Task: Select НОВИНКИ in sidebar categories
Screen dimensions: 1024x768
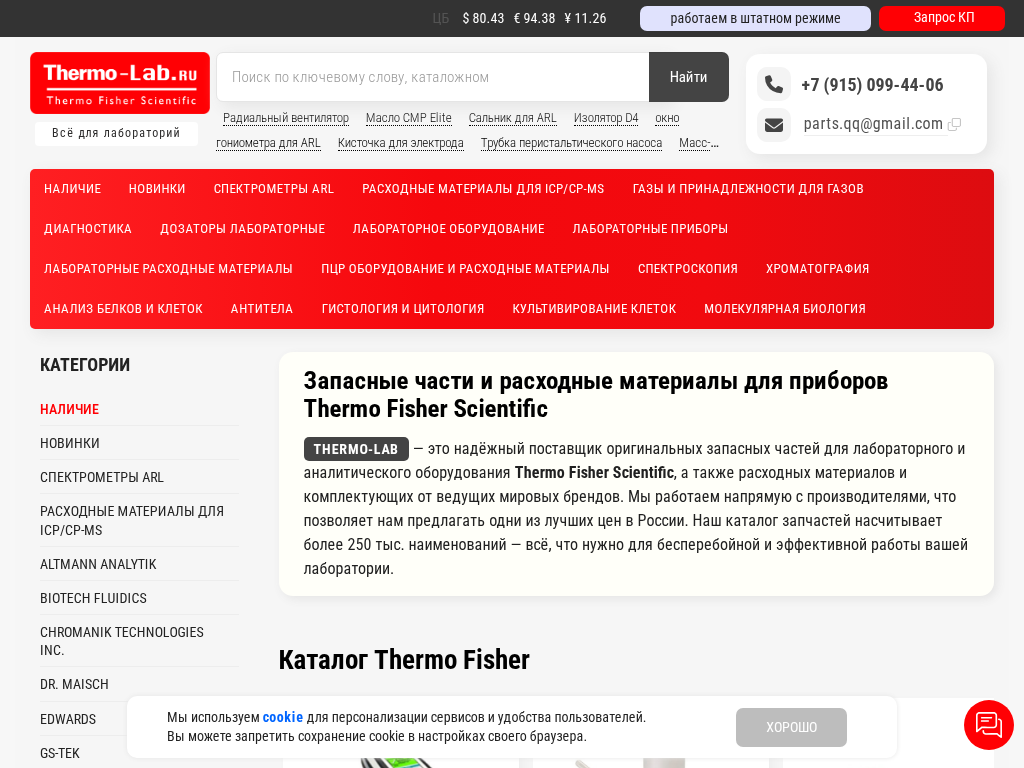Action: pyautogui.click(x=70, y=443)
